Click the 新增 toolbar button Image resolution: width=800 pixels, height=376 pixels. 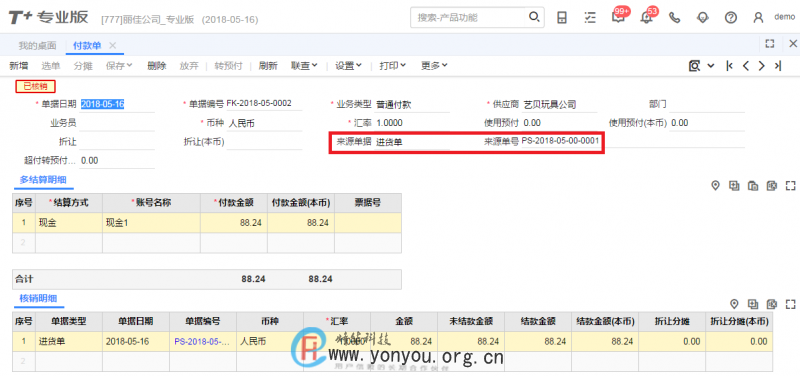pos(18,65)
